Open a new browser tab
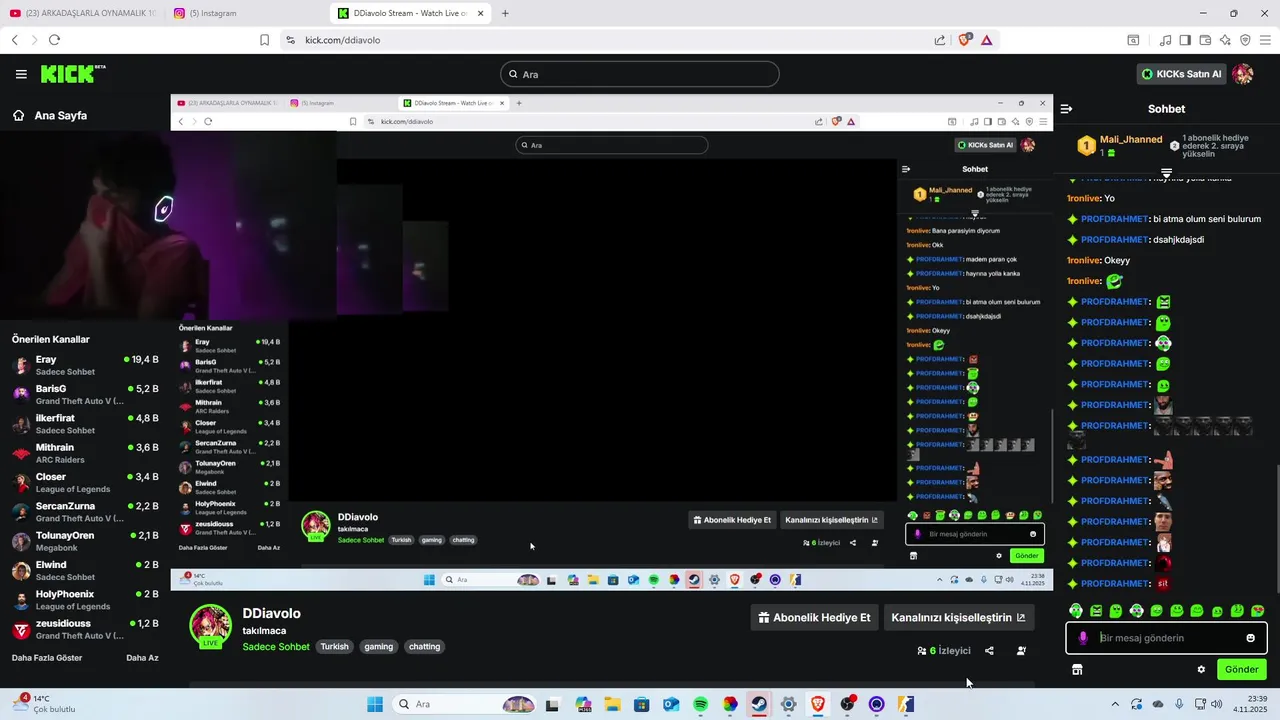 (505, 13)
